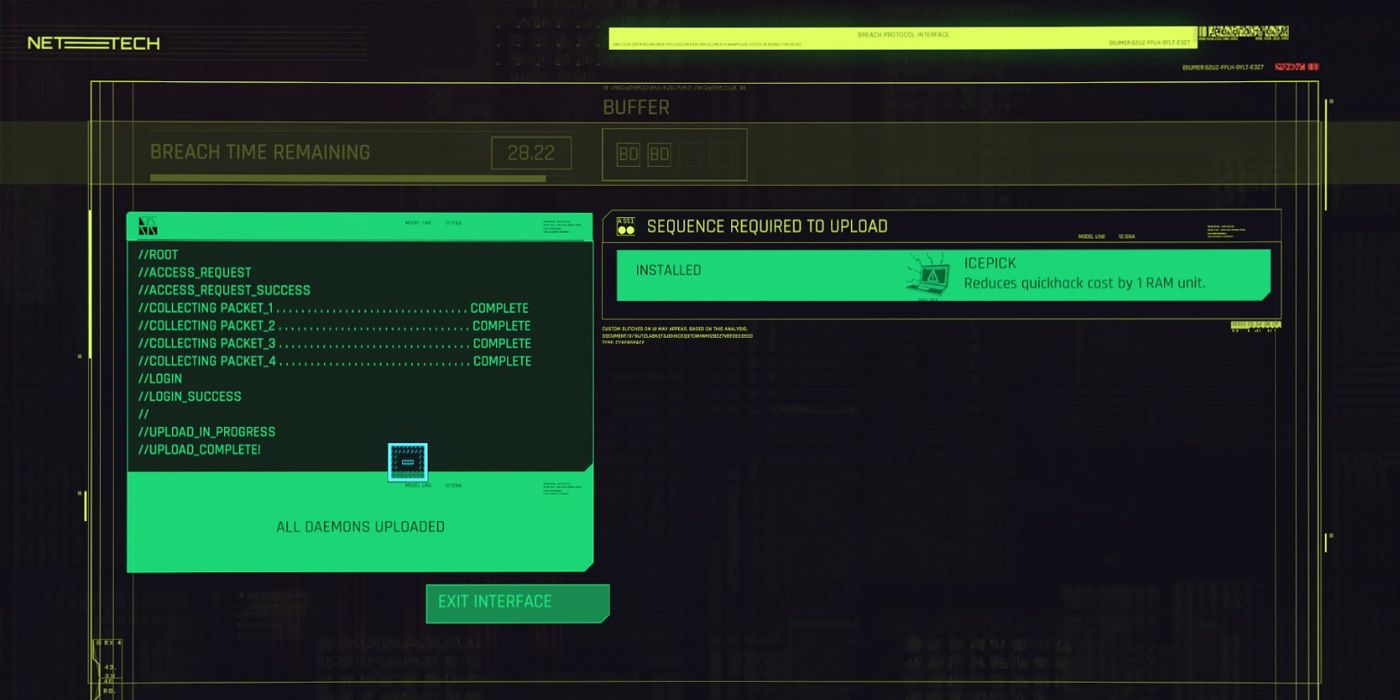Select the ICEPICK daemon name
Viewport: 1400px width, 700px height.
[x=990, y=263]
